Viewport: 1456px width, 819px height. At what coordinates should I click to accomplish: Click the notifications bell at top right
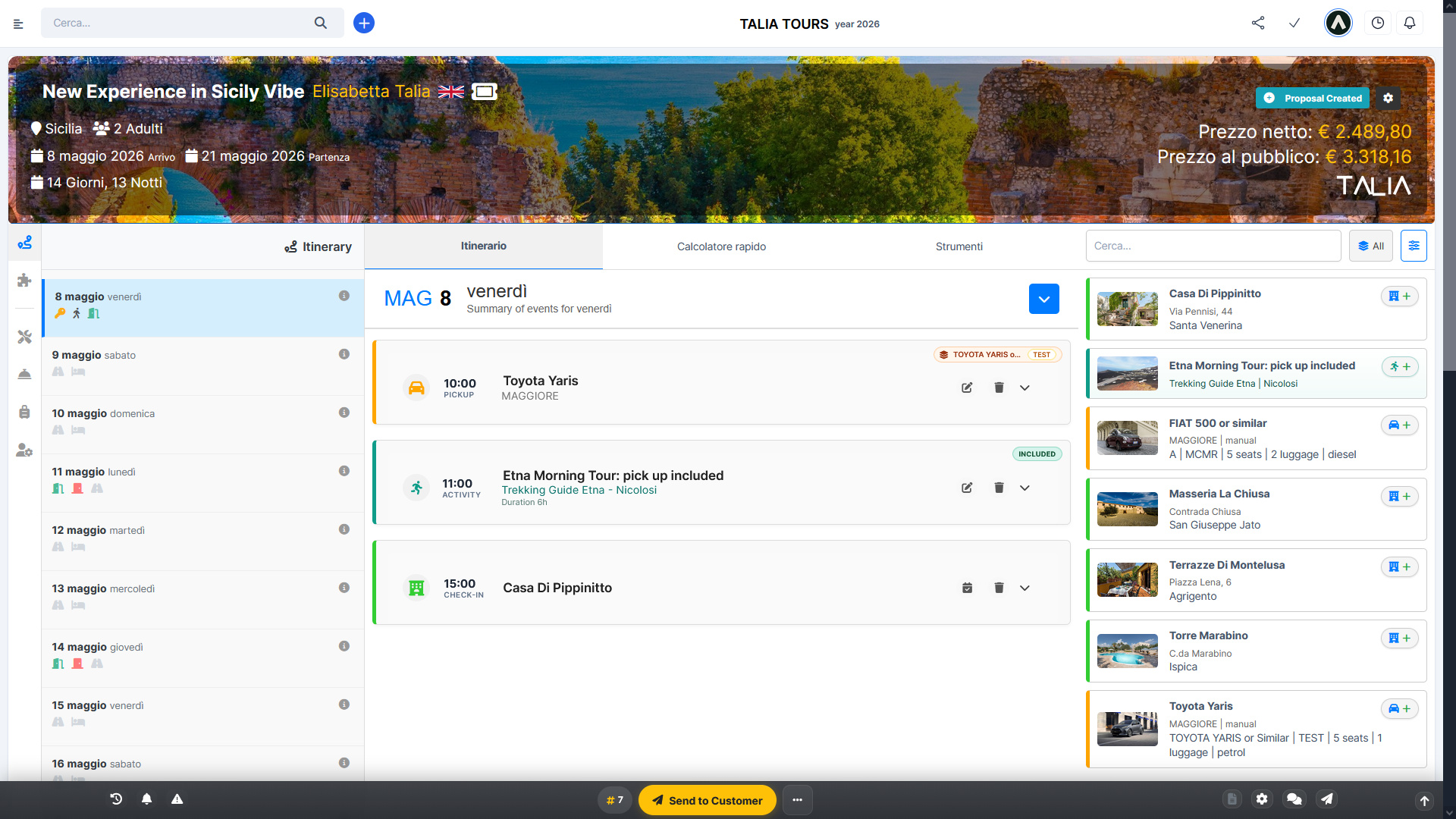(1409, 23)
